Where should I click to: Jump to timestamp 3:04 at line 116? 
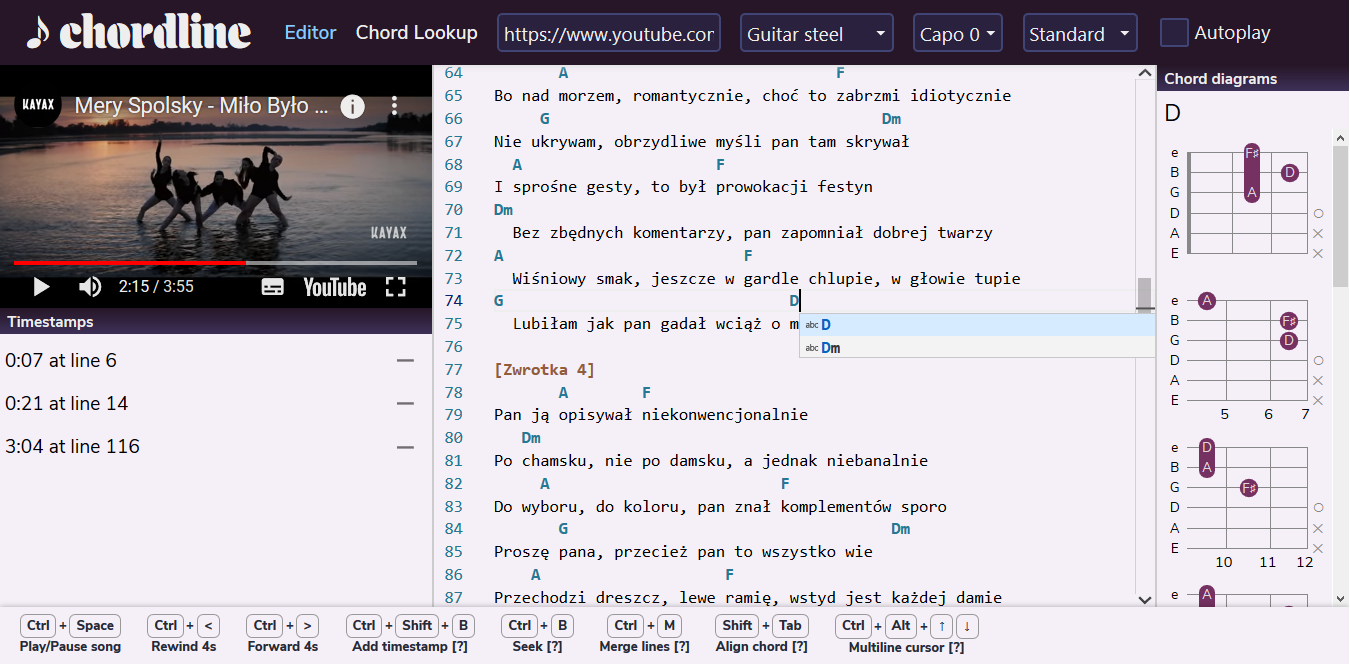tap(73, 447)
